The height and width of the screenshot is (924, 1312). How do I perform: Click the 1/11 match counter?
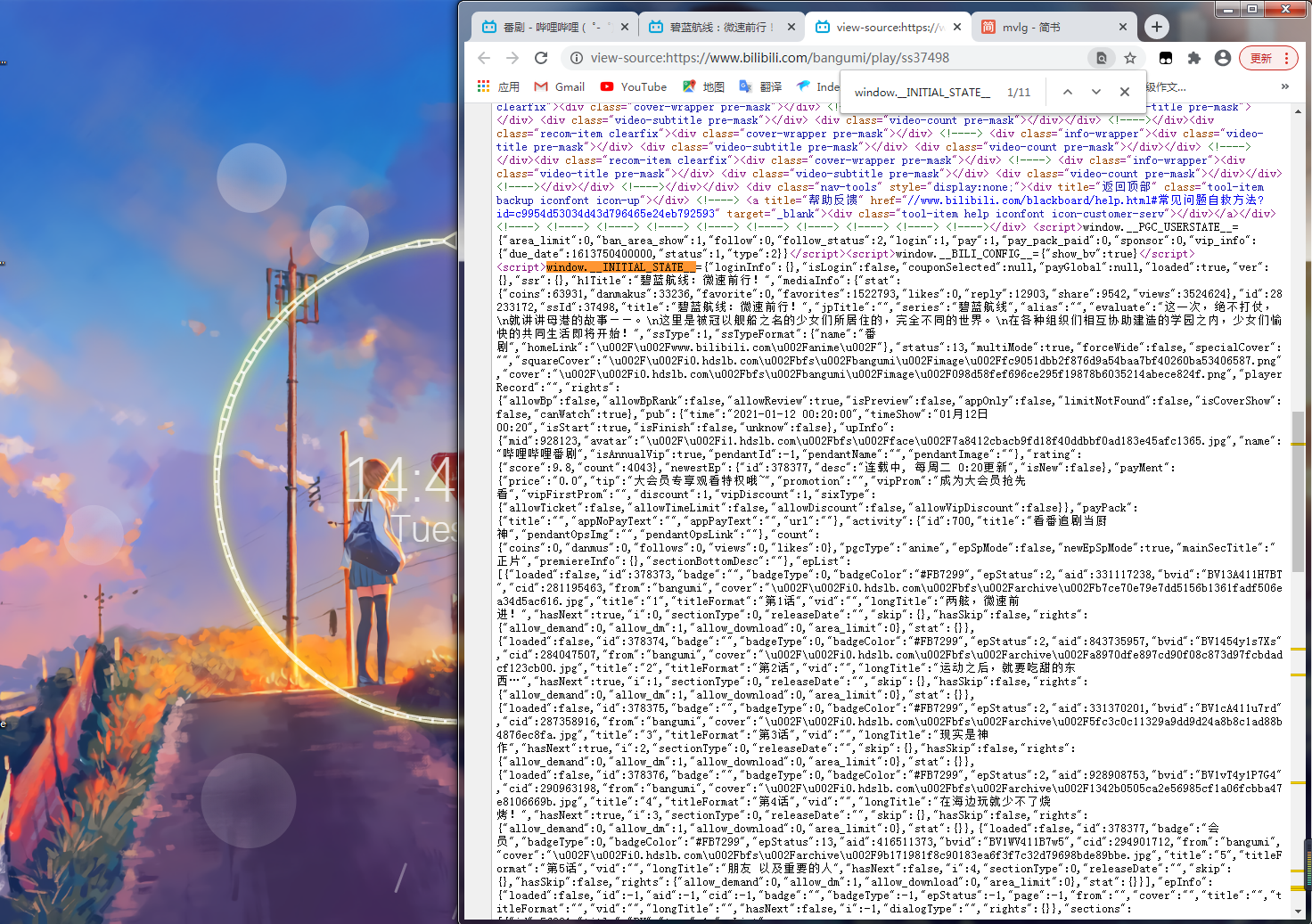[x=1019, y=92]
